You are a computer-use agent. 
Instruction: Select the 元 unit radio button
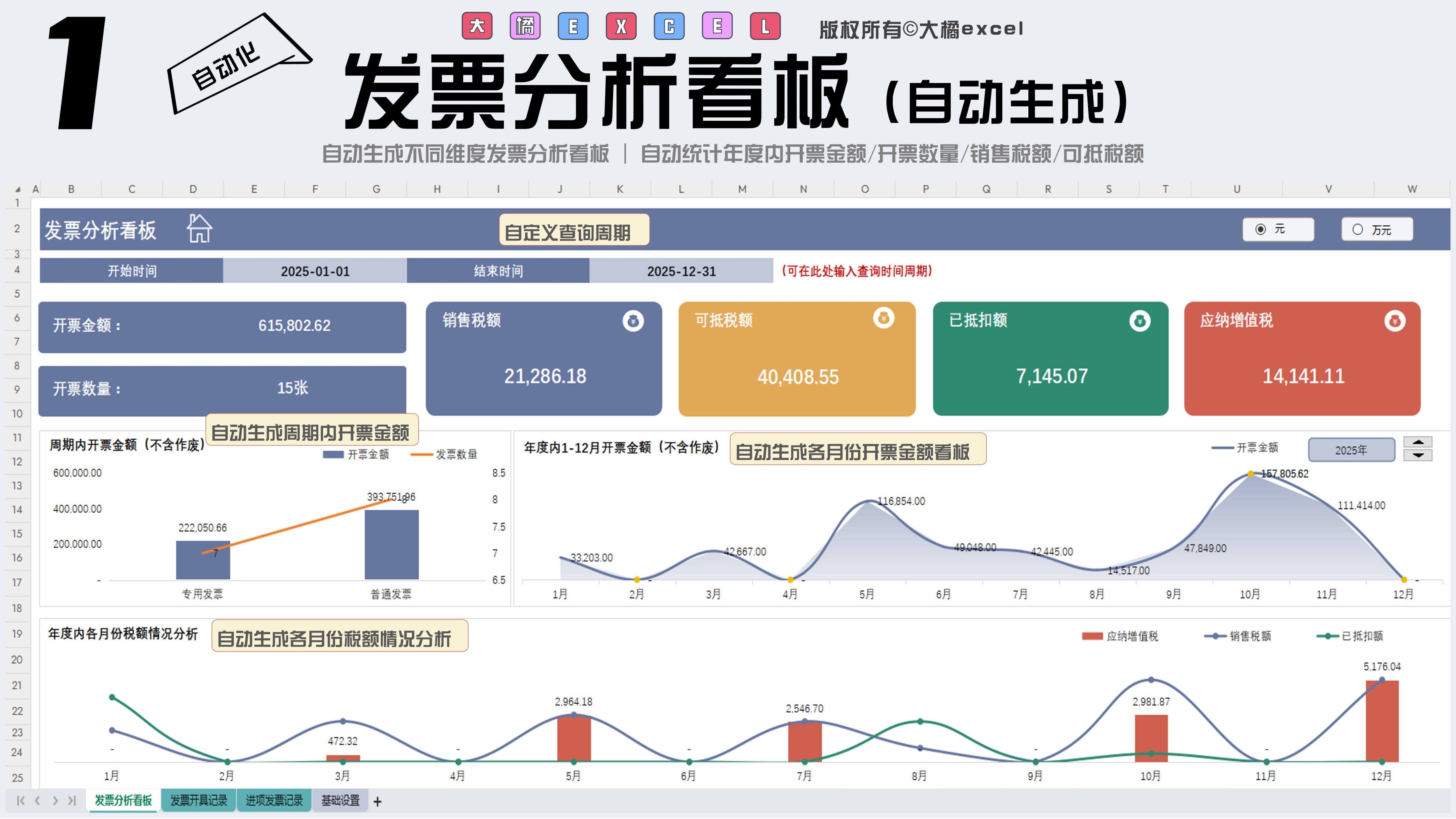tap(1261, 230)
